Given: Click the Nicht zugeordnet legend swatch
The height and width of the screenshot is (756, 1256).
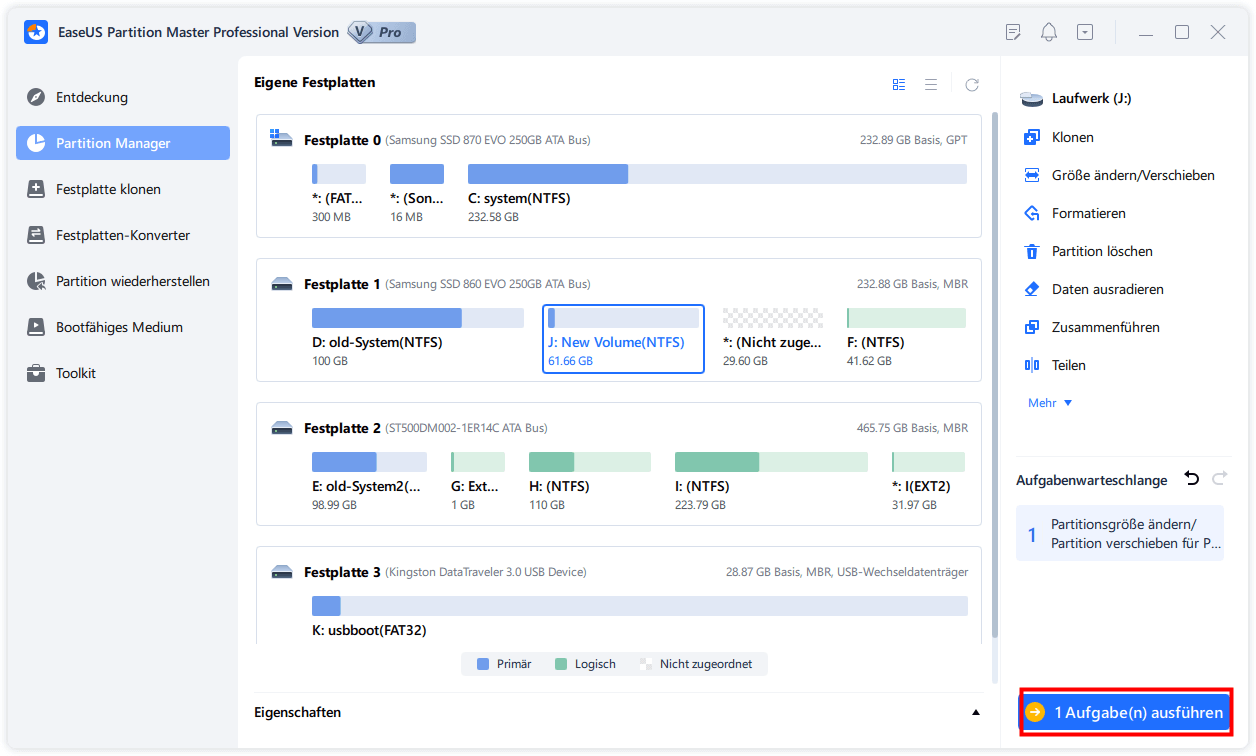Looking at the screenshot, I should point(646,664).
